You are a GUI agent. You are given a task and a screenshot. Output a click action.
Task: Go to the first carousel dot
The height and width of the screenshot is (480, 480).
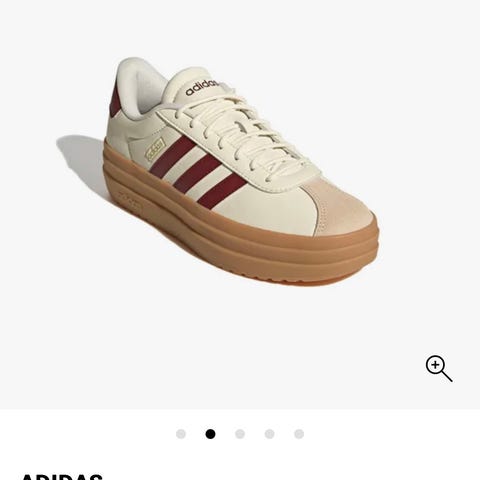click(x=181, y=434)
